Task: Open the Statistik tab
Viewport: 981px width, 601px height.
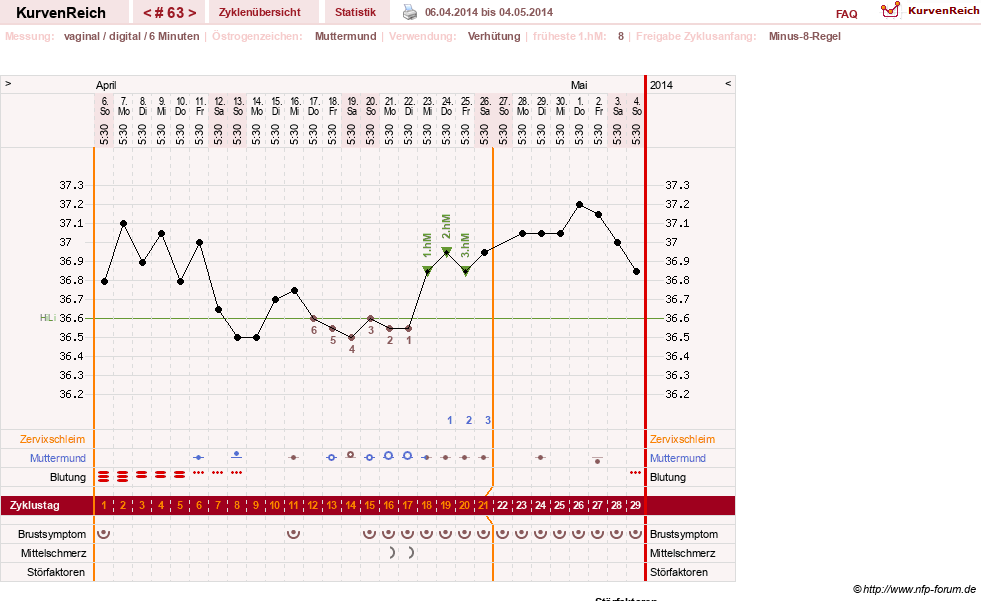Action: tap(355, 12)
